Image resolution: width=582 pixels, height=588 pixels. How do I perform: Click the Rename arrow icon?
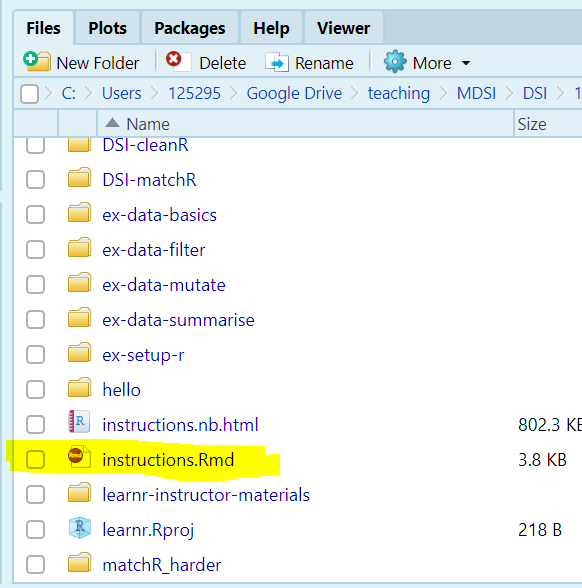click(277, 62)
